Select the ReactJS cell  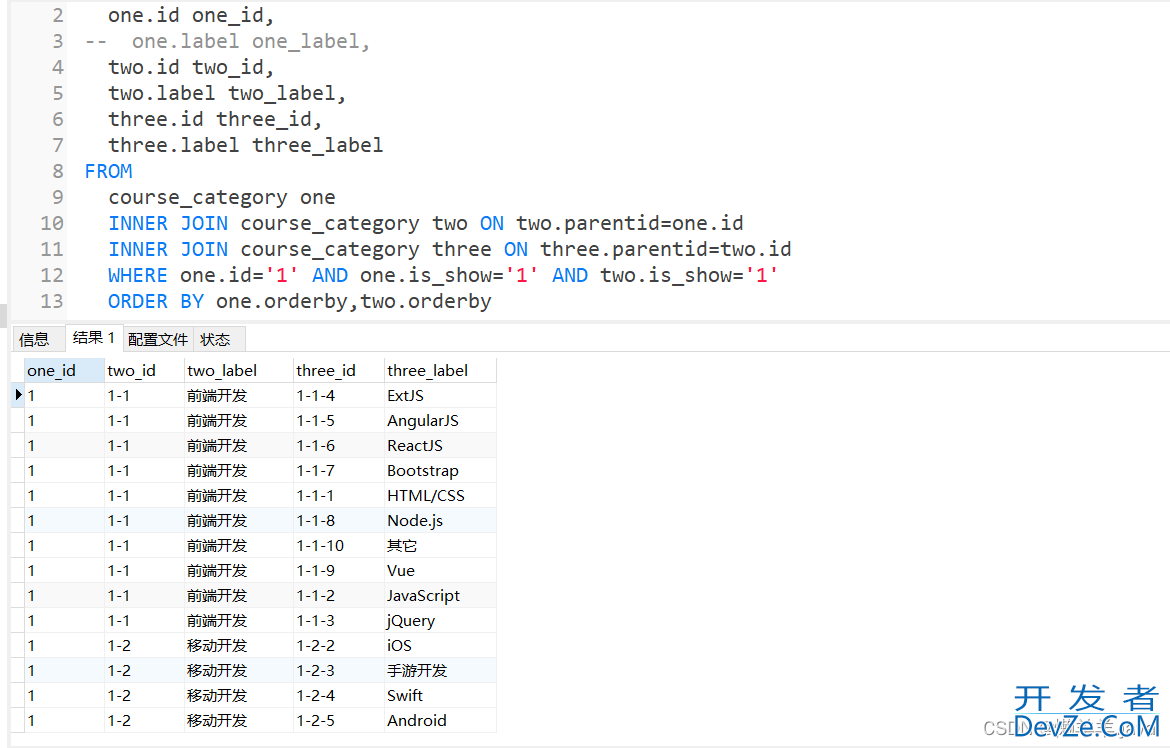[x=440, y=446]
